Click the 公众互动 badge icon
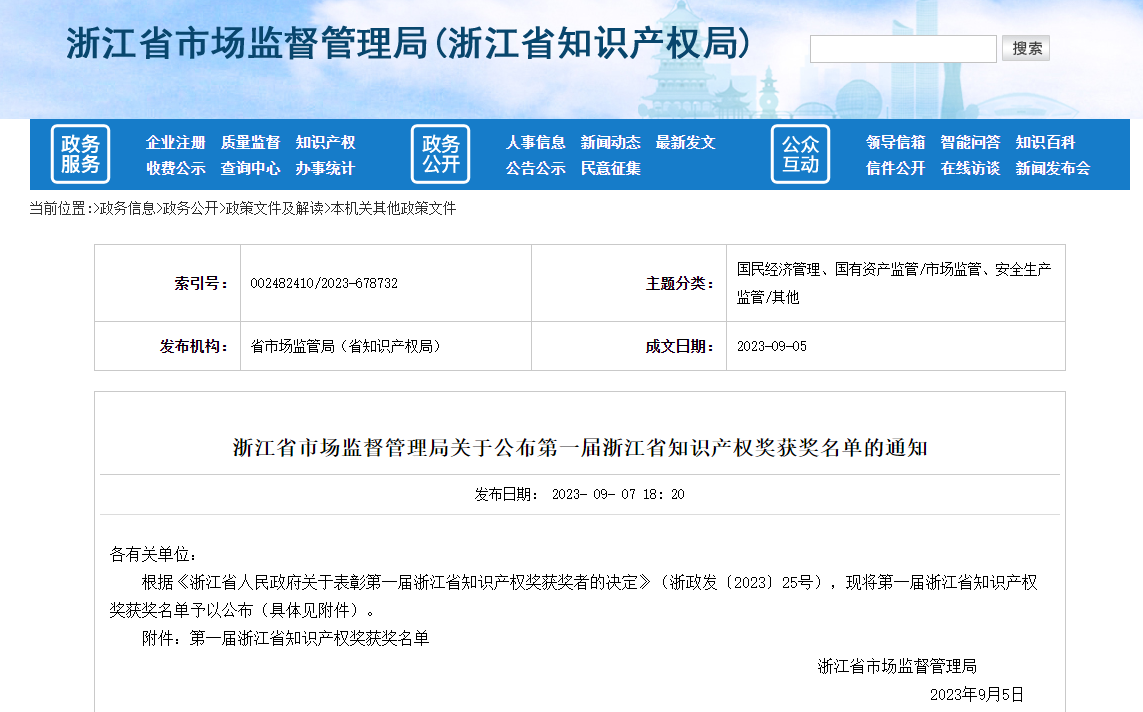Image resolution: width=1143 pixels, height=712 pixels. [x=799, y=153]
